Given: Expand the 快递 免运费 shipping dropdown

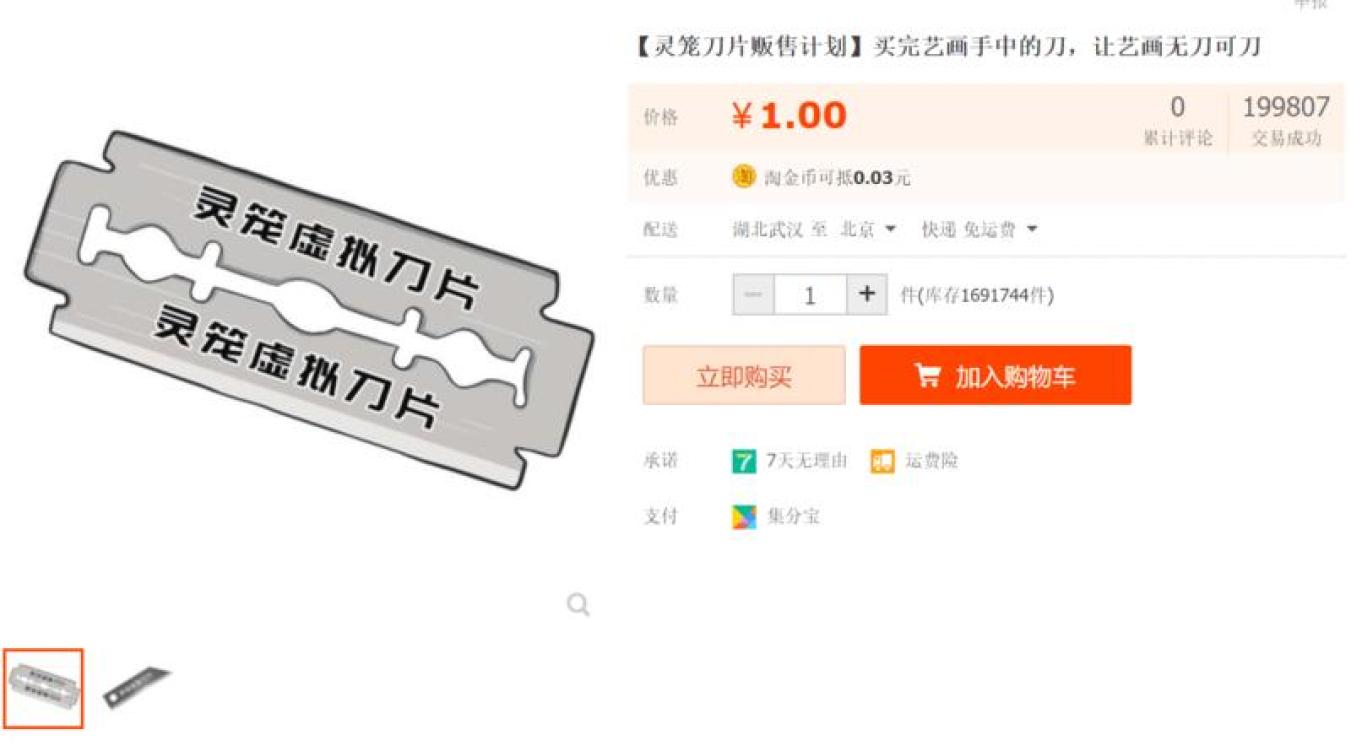Looking at the screenshot, I should click(x=979, y=230).
